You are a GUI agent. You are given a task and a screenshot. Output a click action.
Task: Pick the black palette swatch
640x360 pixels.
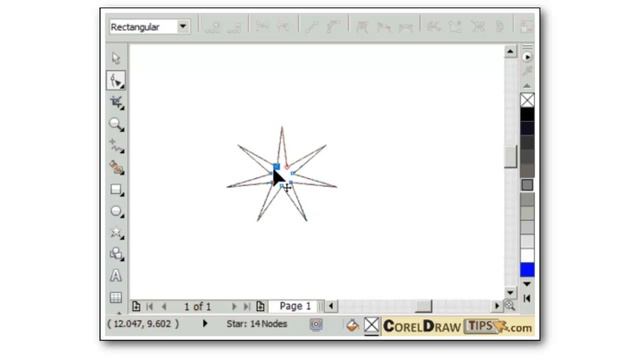pos(527,114)
